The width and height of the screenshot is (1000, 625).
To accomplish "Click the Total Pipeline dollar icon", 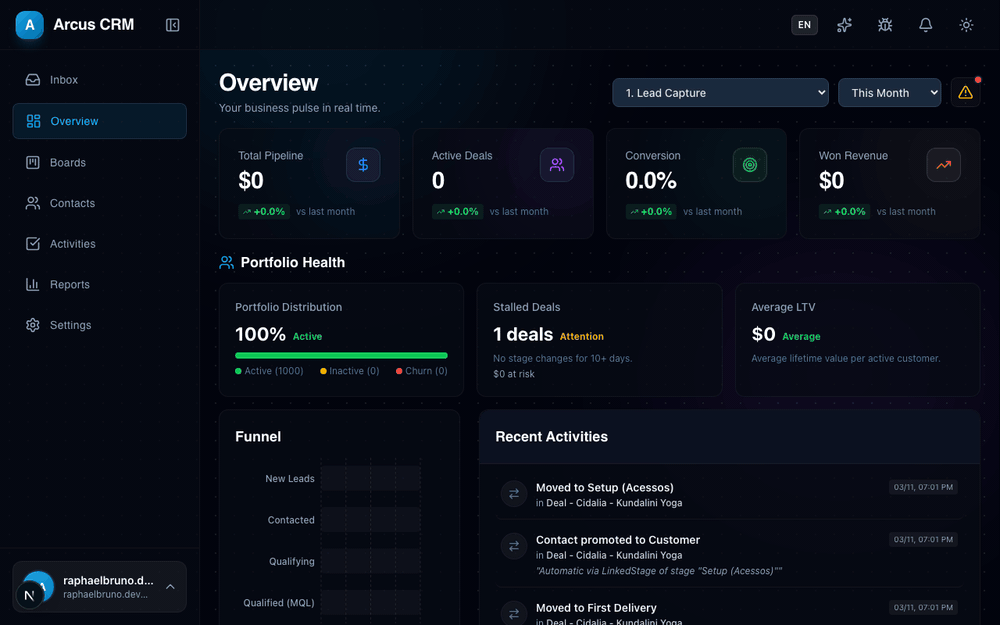I will 363,165.
